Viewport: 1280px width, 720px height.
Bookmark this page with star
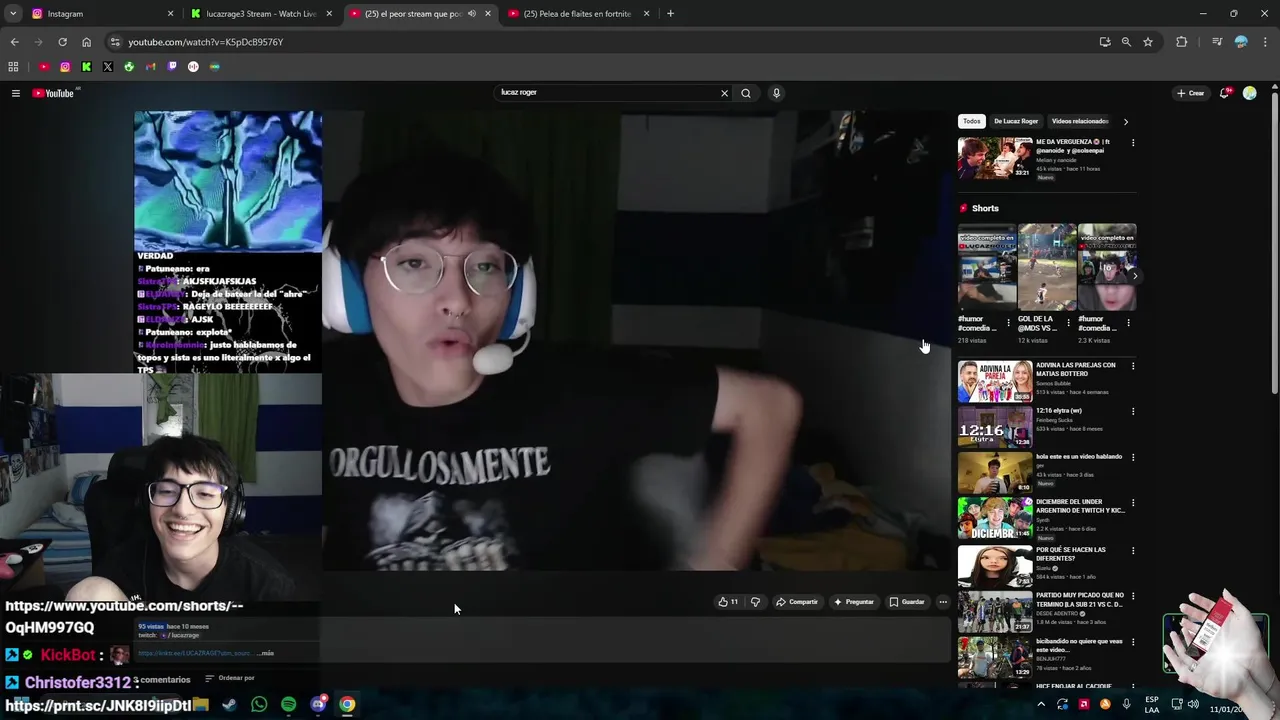(x=1148, y=42)
